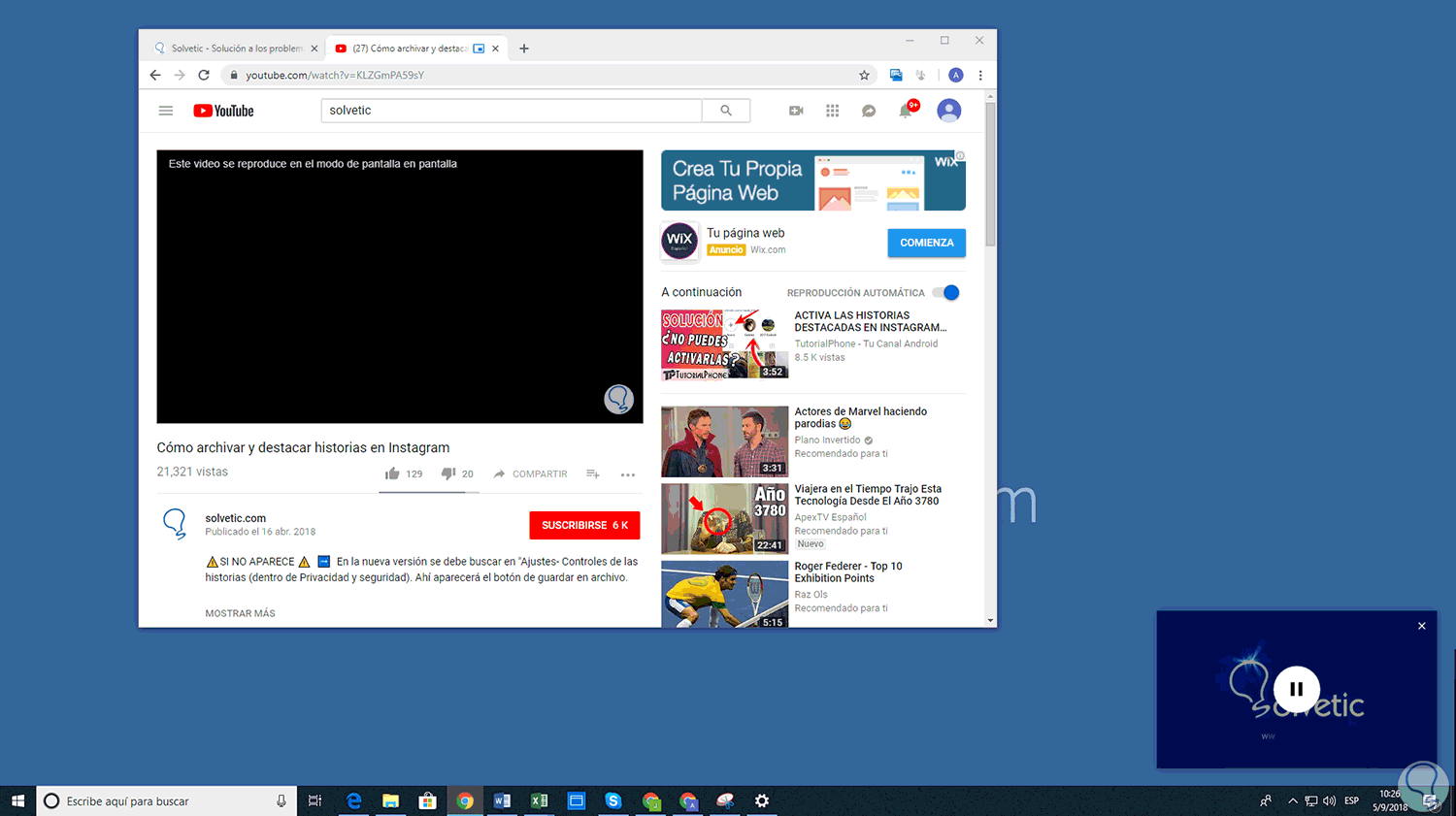
Task: Click the main video player area
Action: click(x=400, y=286)
